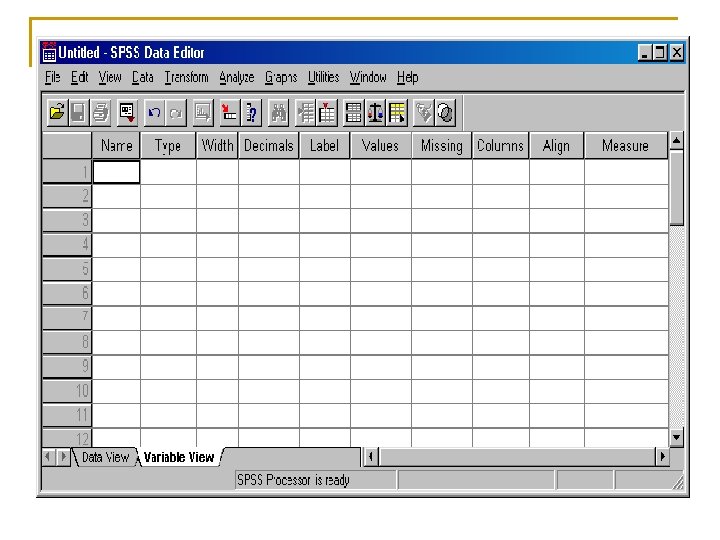The image size is (720, 540).
Task: Click the Print toolbar icon
Action: 101,112
